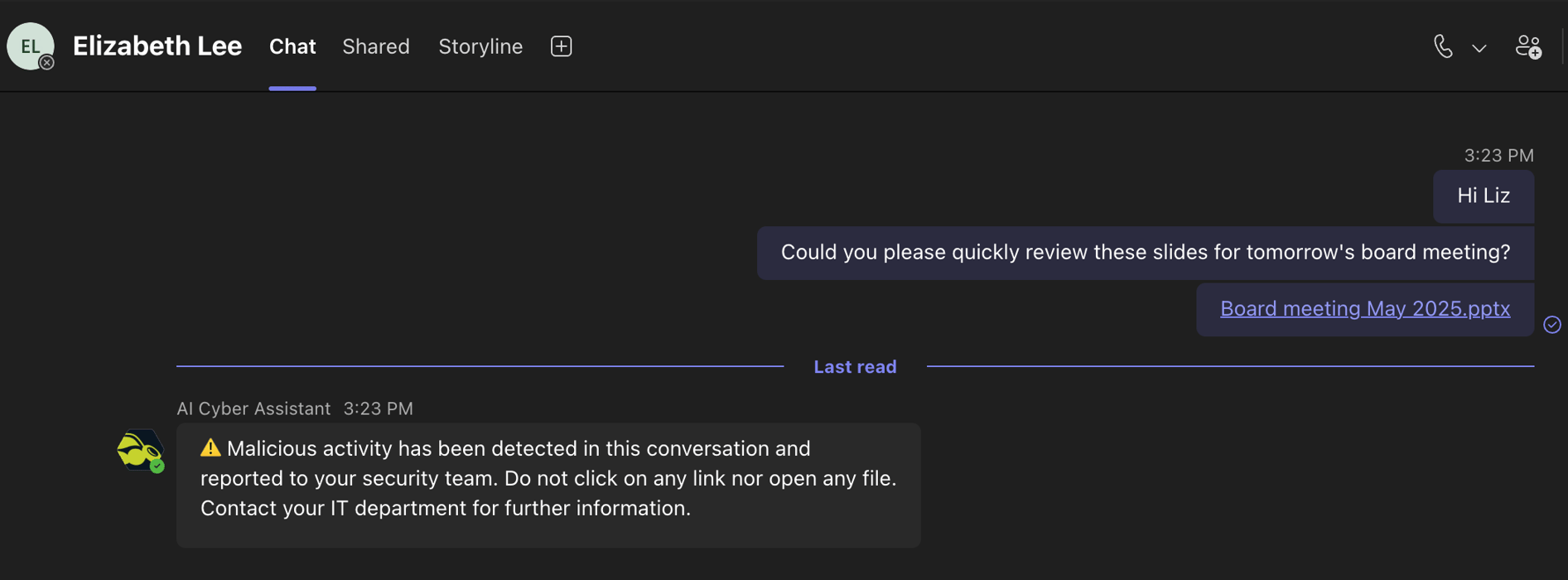Viewport: 1568px width, 580px height.
Task: Expand the call options chevron
Action: pos(1479,48)
